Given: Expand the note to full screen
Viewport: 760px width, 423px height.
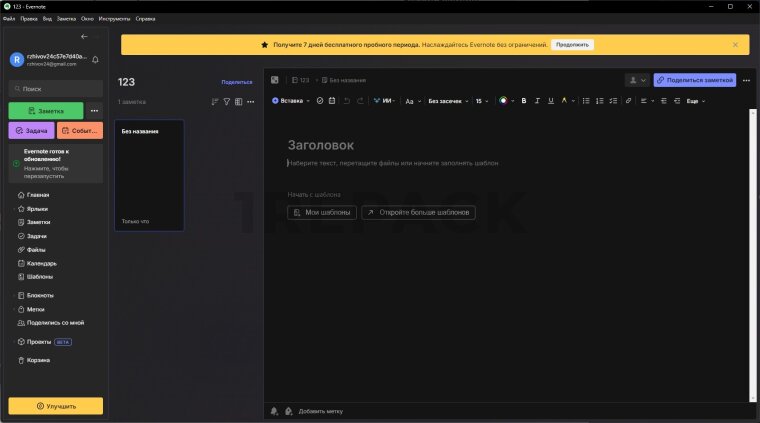Looking at the screenshot, I should coord(275,80).
